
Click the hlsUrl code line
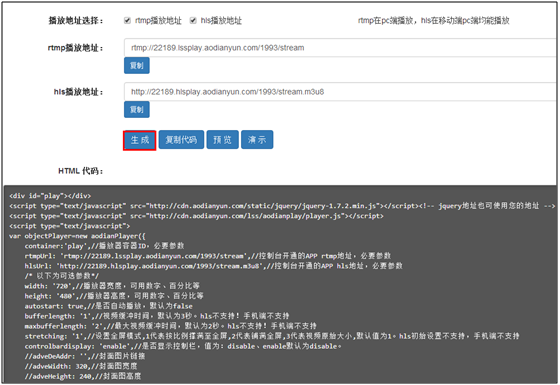coord(214,266)
